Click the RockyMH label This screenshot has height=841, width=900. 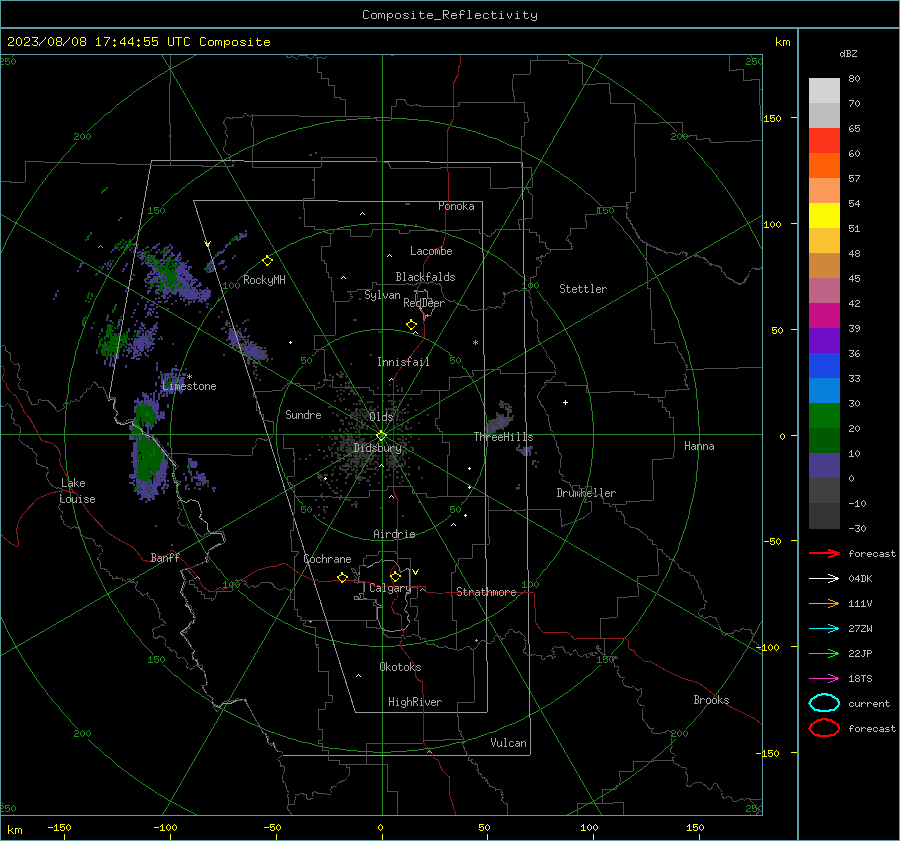(x=264, y=280)
